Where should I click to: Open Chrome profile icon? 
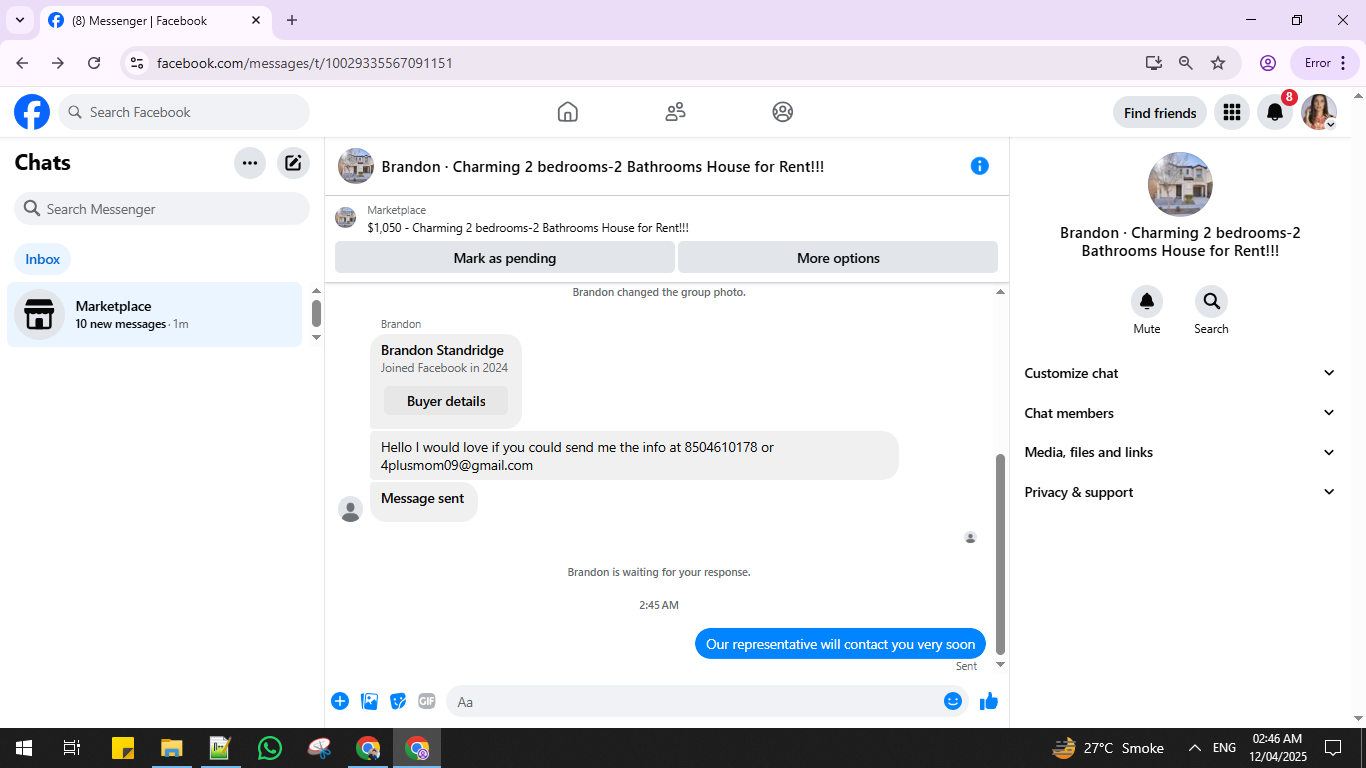tap(1268, 63)
